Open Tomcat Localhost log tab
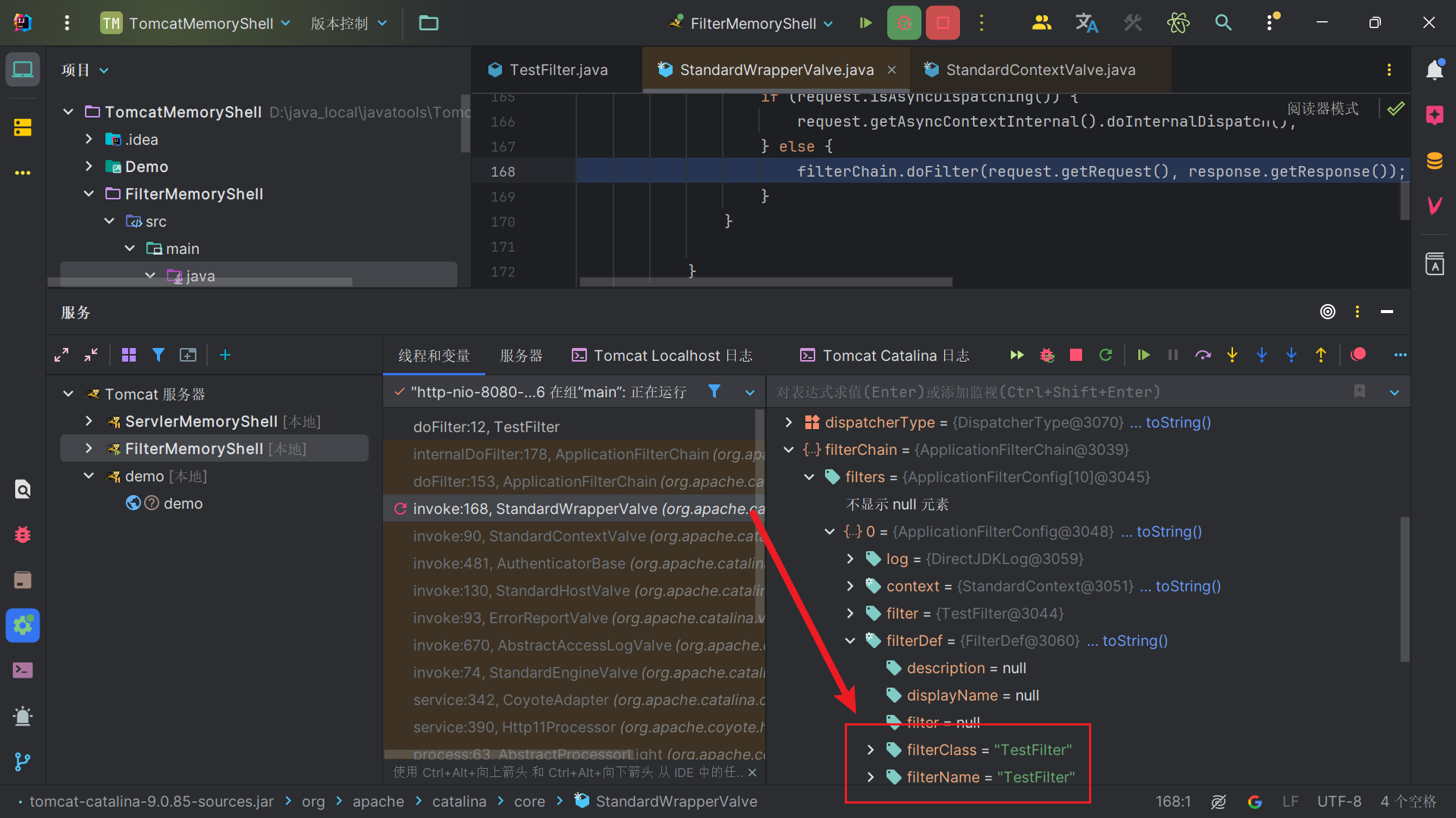 click(662, 356)
